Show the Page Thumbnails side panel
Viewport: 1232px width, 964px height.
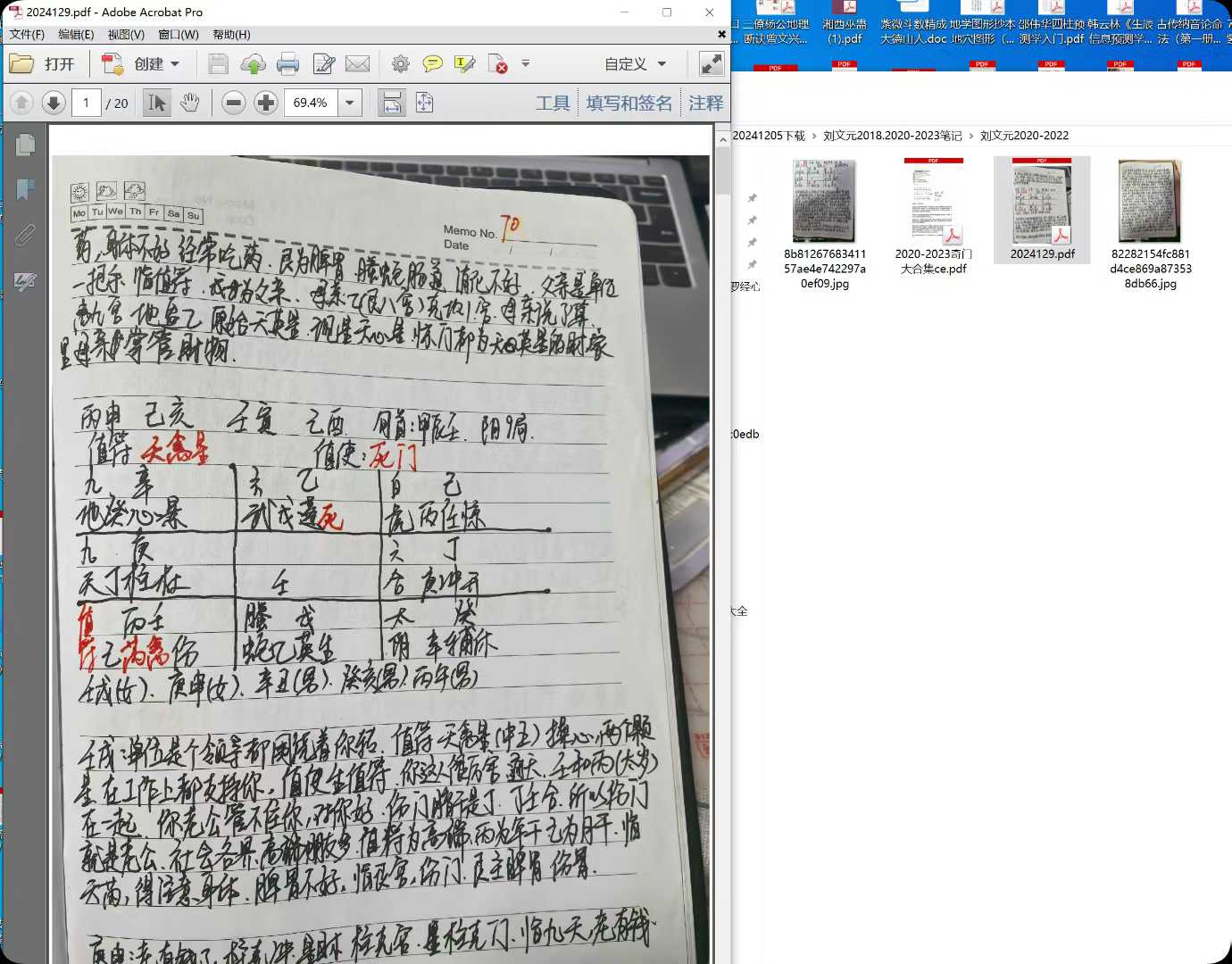25,145
